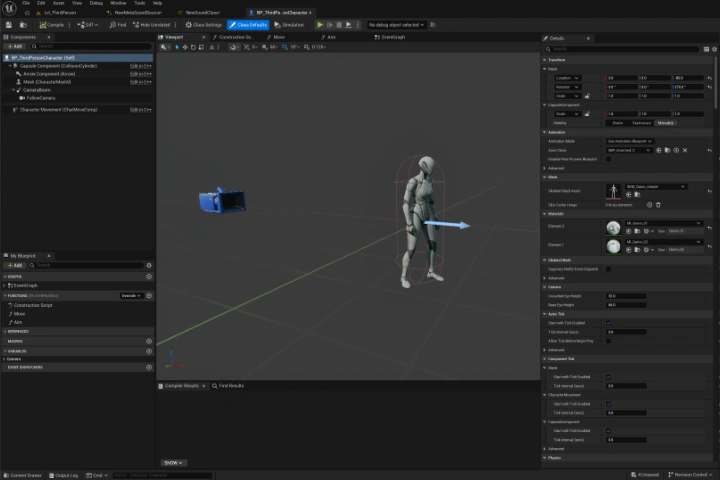Viewport: 720px width, 480px height.
Task: Switch to the Construction Script tab
Action: click(233, 37)
